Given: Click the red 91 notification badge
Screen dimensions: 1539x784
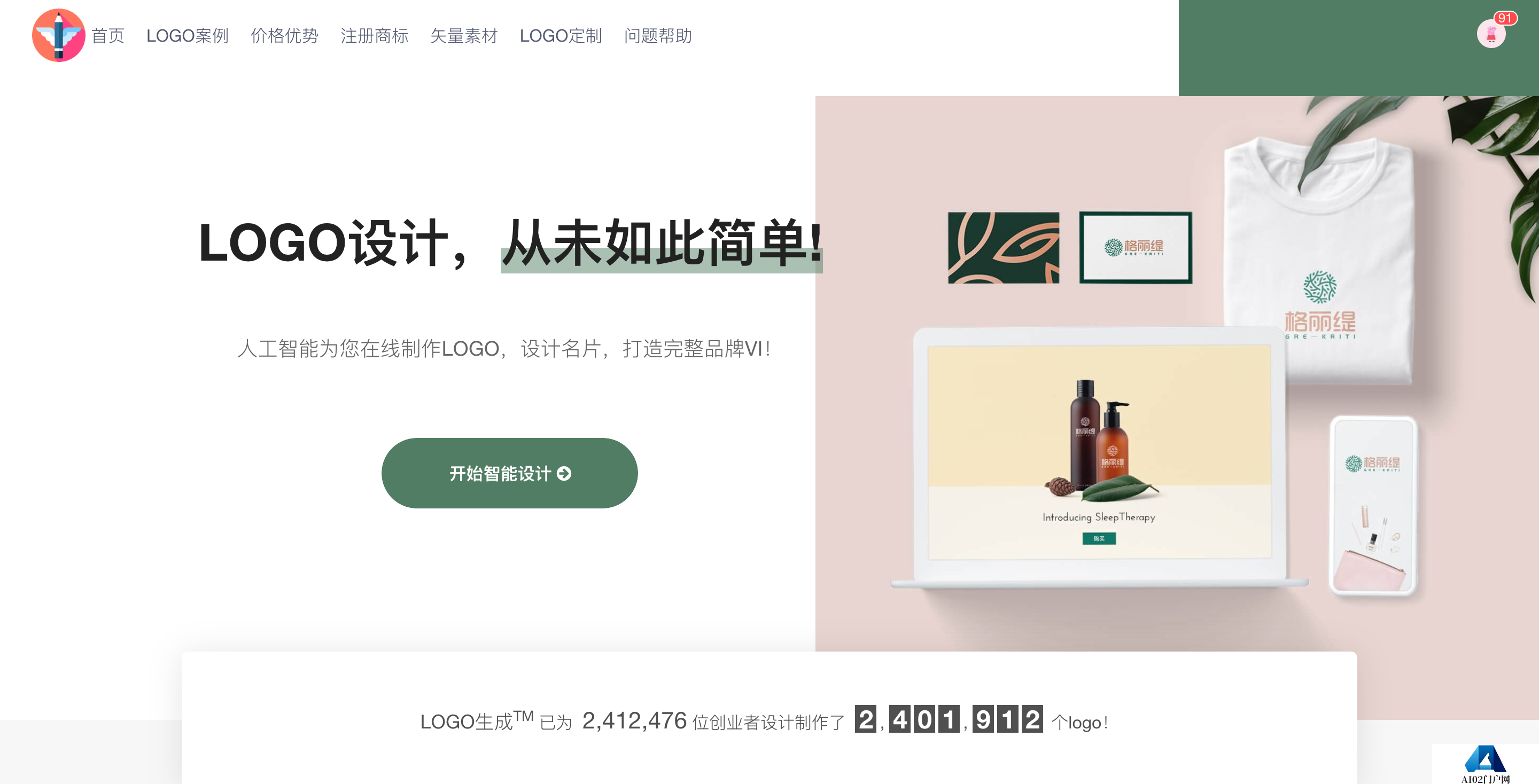Looking at the screenshot, I should coord(1504,18).
